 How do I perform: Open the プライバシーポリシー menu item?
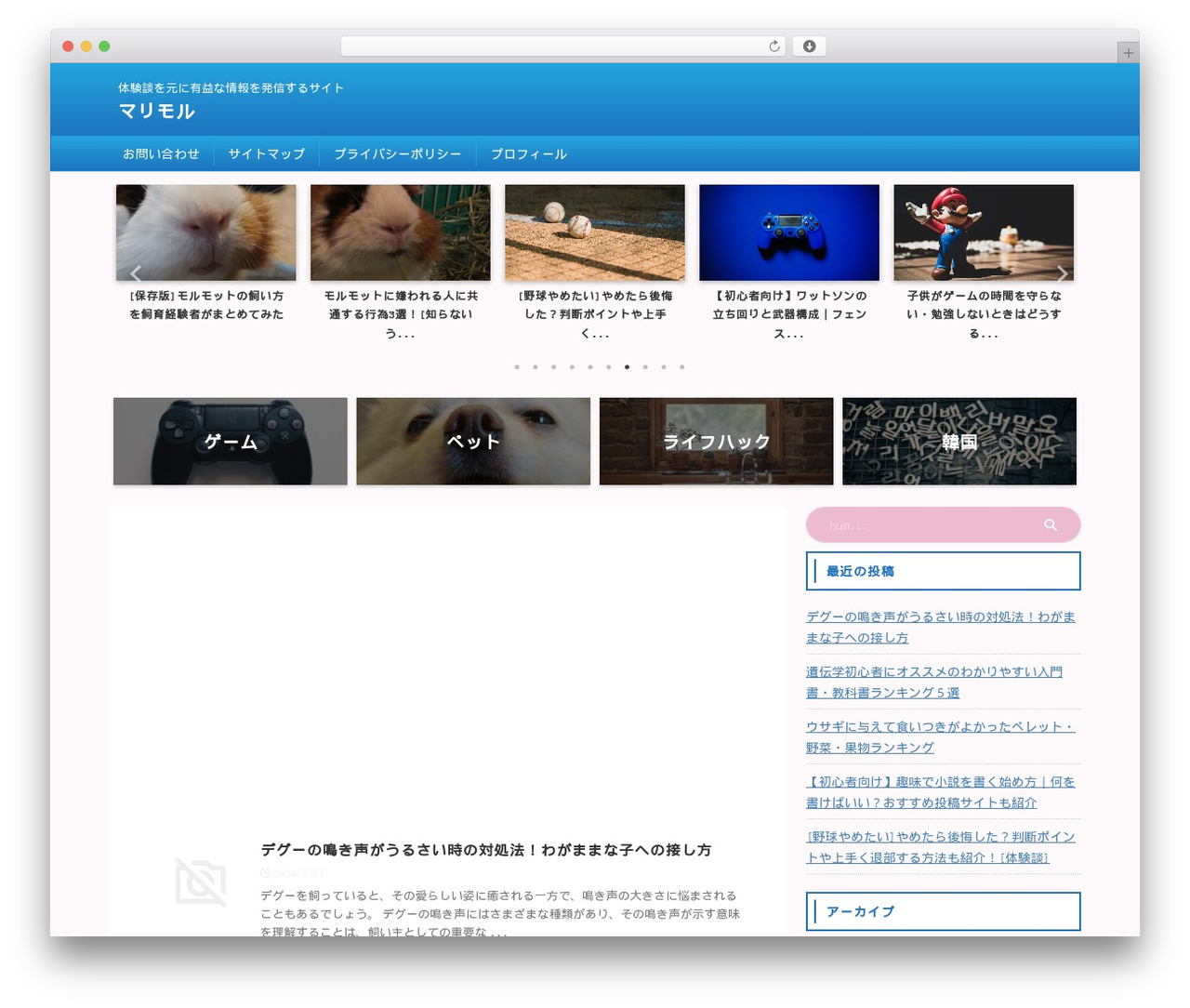pos(398,154)
